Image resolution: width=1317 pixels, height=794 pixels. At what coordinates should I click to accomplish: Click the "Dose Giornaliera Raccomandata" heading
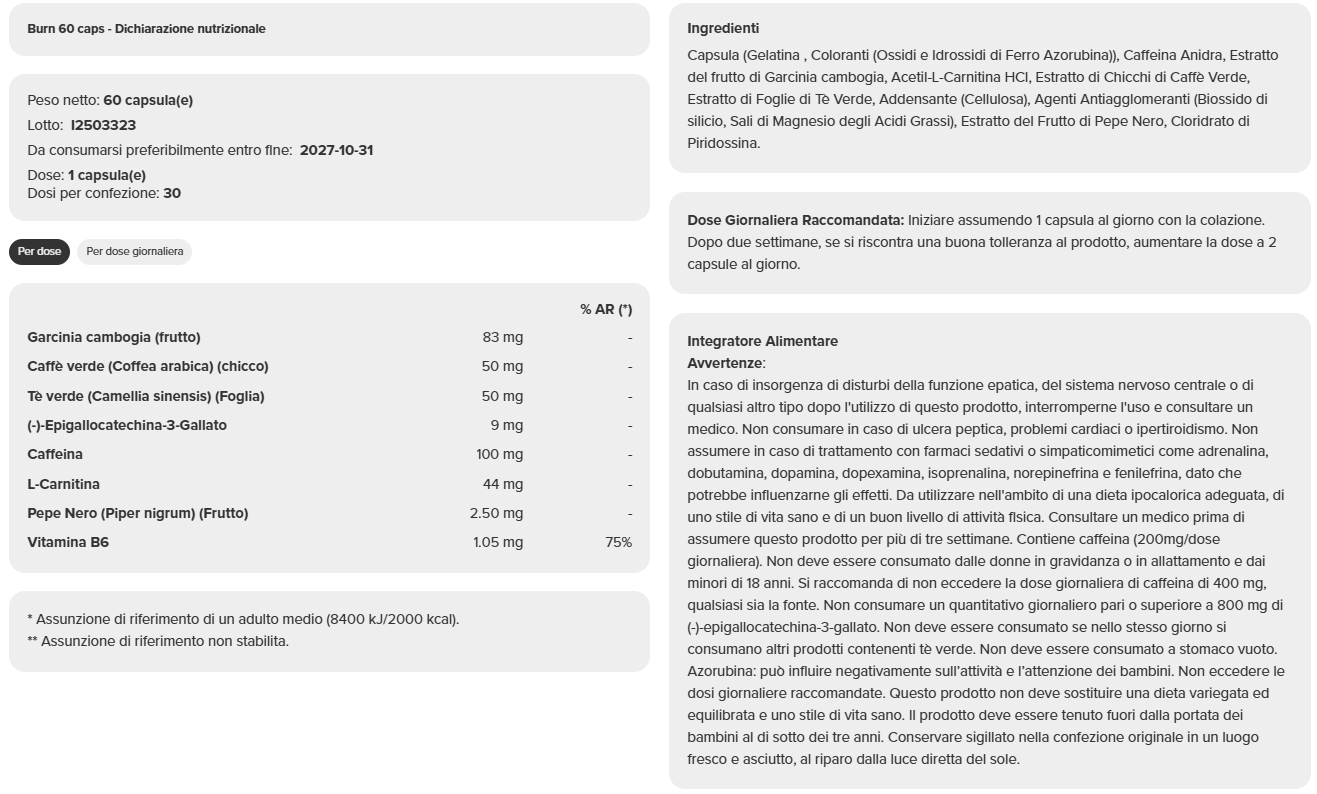pos(795,220)
